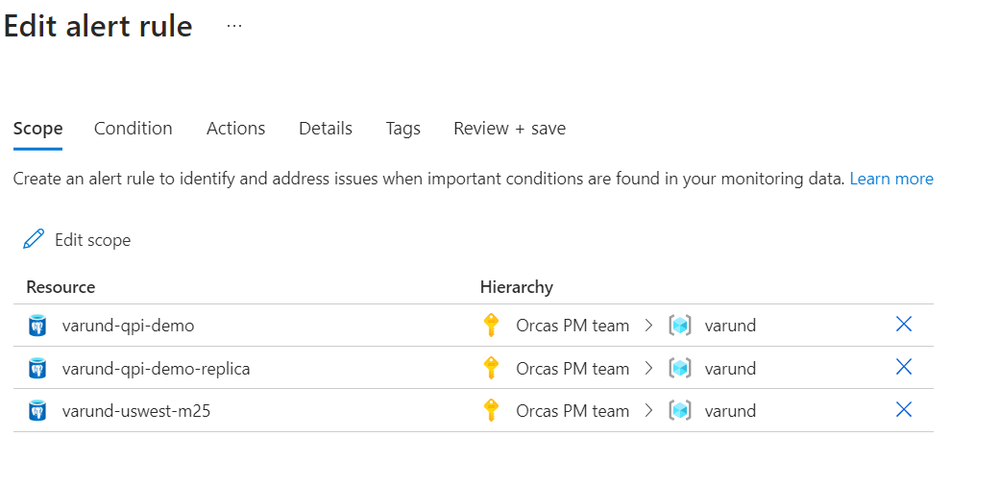Remove varund-qpi-demo from the scope

[903, 324]
